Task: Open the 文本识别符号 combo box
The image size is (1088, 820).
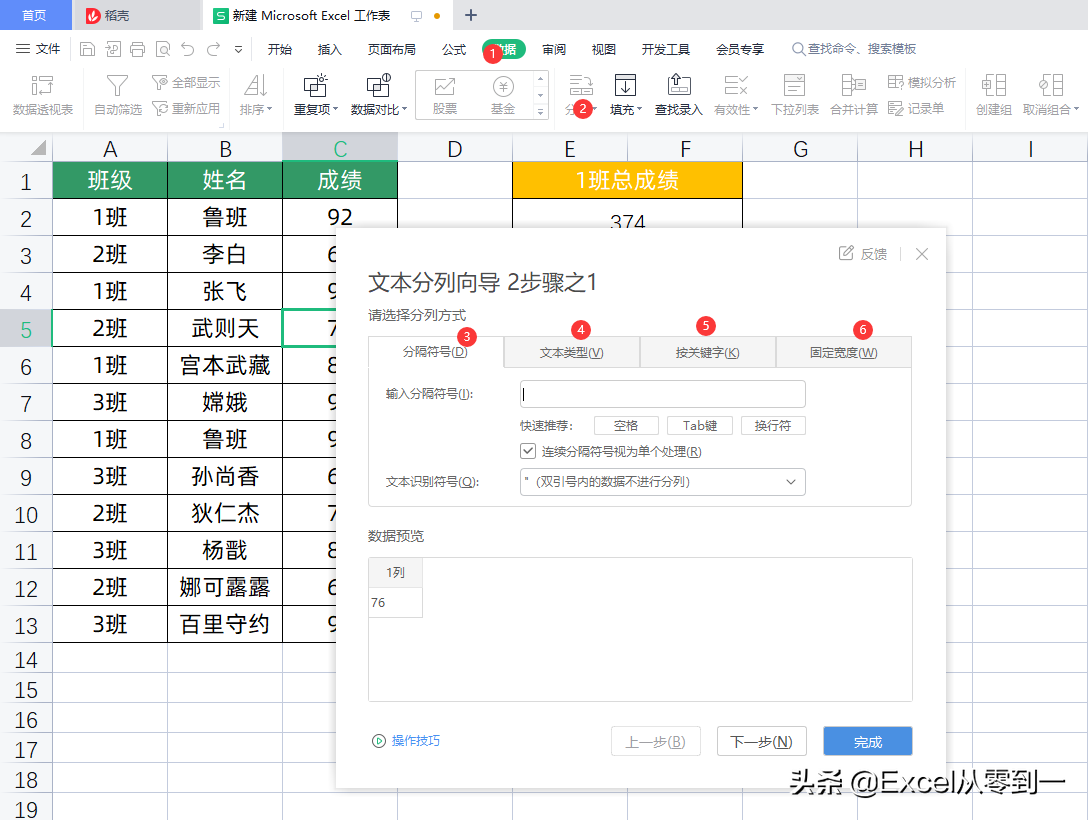Action: point(663,482)
